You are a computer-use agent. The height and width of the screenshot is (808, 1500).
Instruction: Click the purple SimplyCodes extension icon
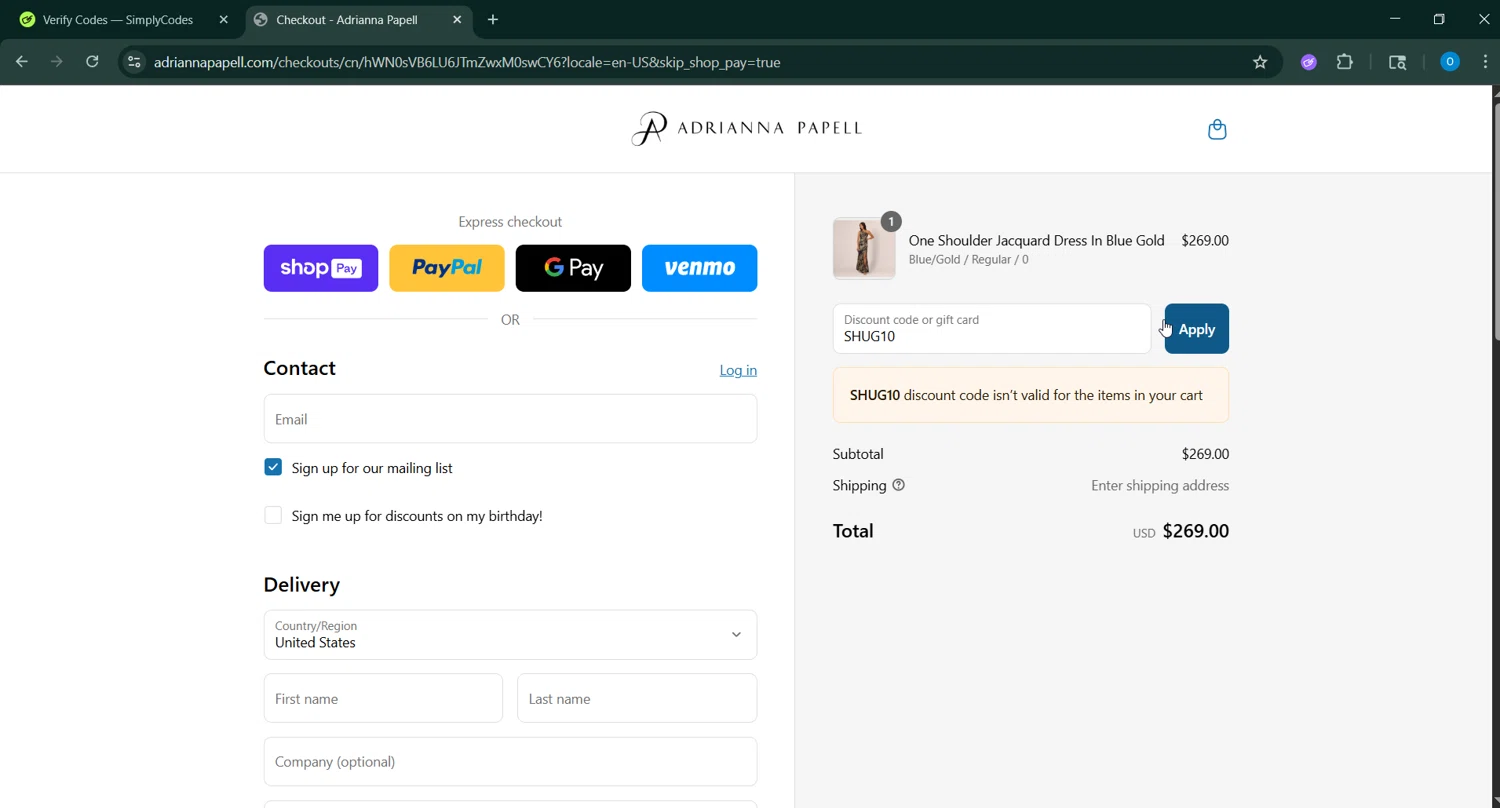point(1309,62)
